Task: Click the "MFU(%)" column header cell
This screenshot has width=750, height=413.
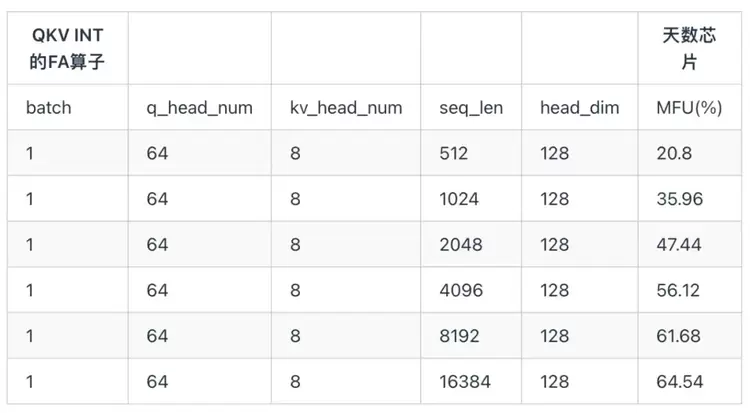Action: (688, 107)
